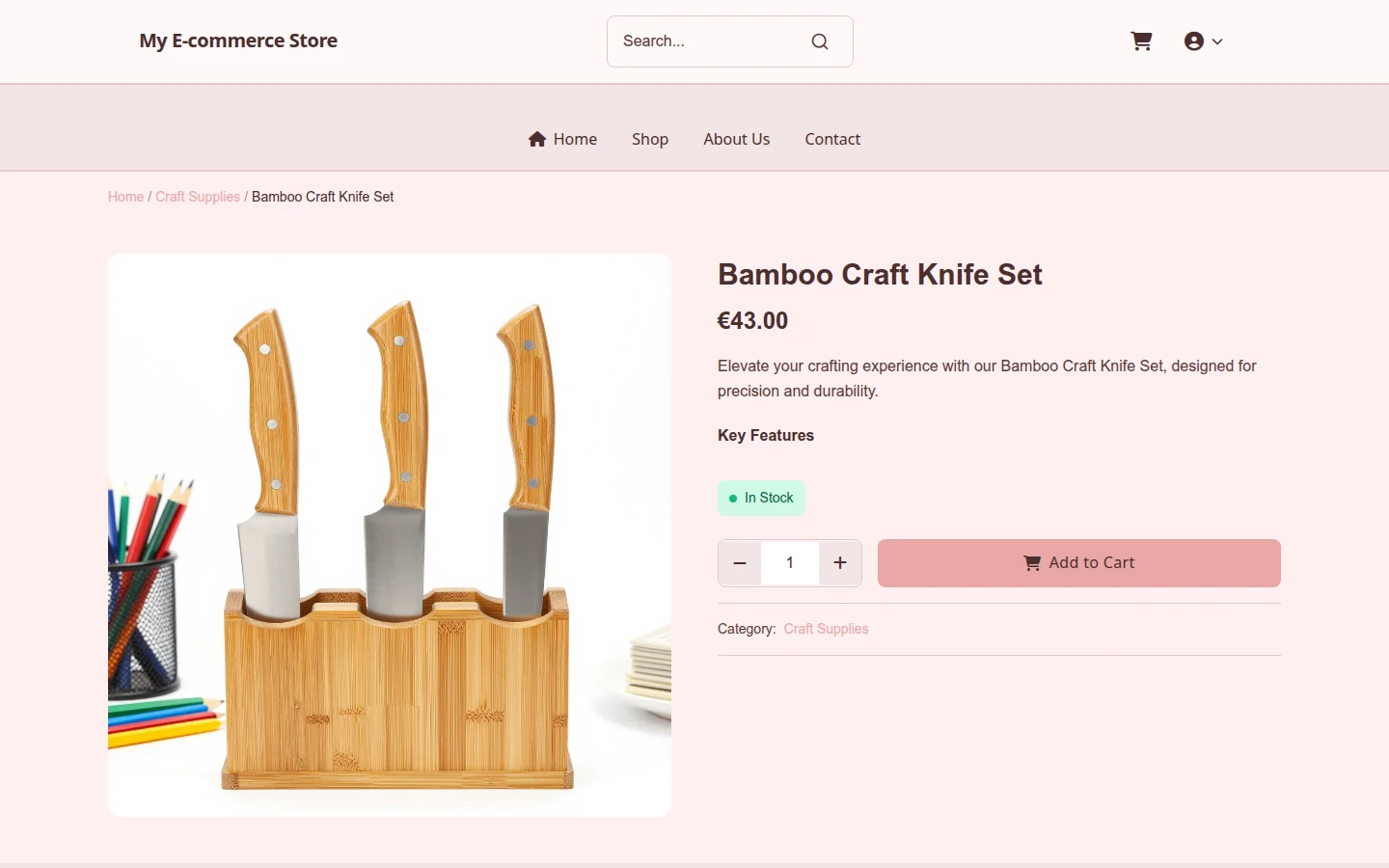The image size is (1389, 868).
Task: Click the house icon beside Home
Action: [x=537, y=139]
